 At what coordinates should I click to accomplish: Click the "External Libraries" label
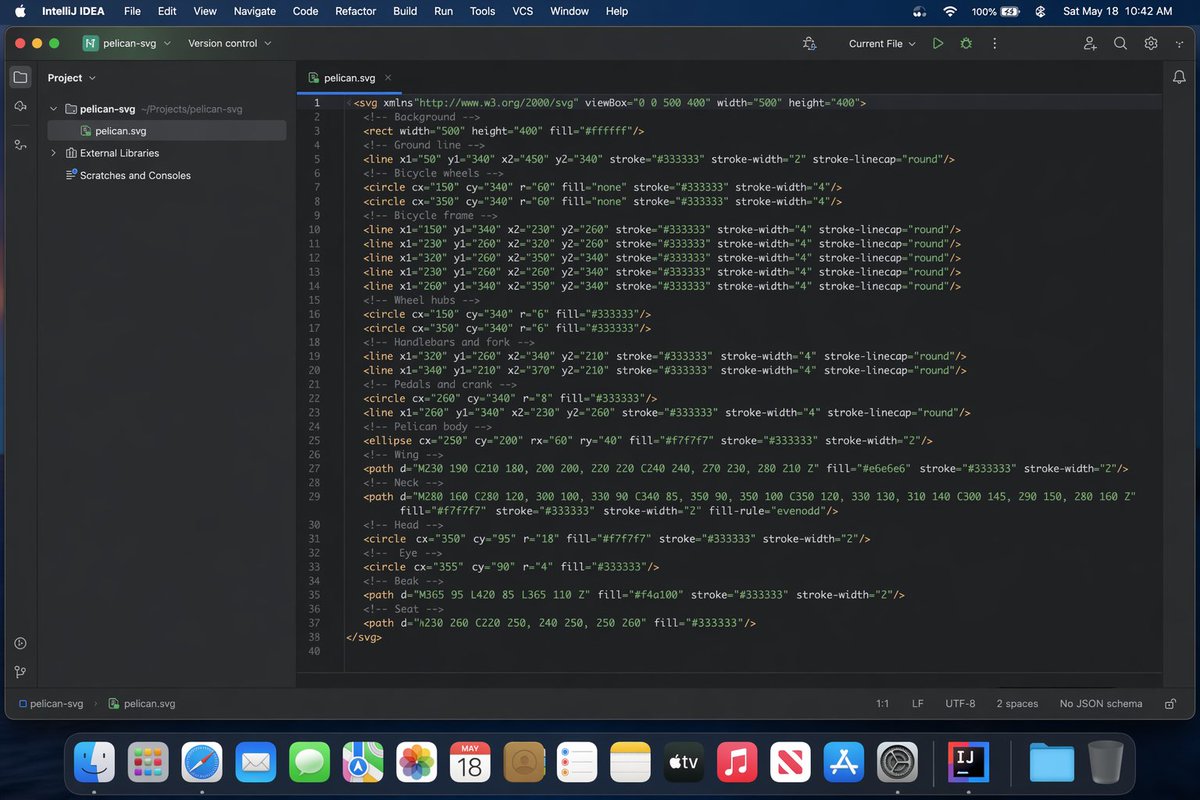click(119, 153)
